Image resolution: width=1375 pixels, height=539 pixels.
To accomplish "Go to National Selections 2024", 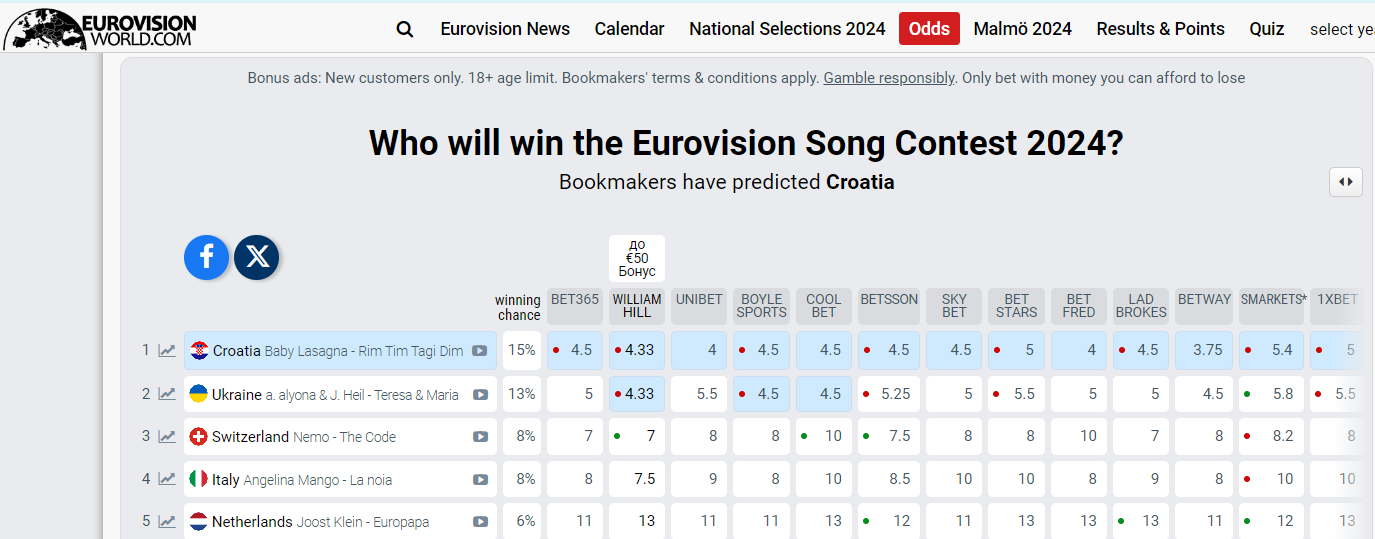I will [x=787, y=29].
